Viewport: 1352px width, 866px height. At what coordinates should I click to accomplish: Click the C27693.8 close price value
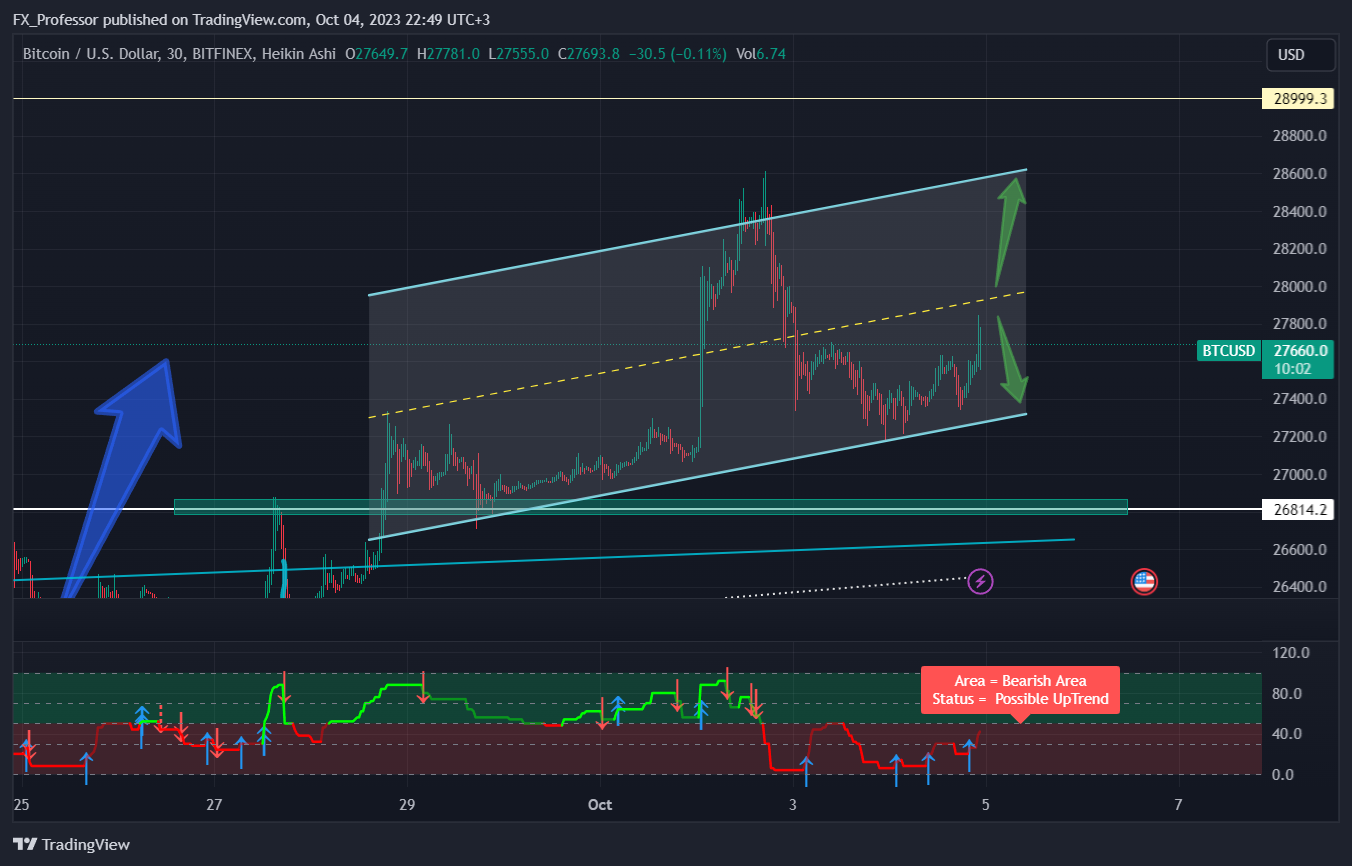[x=589, y=53]
